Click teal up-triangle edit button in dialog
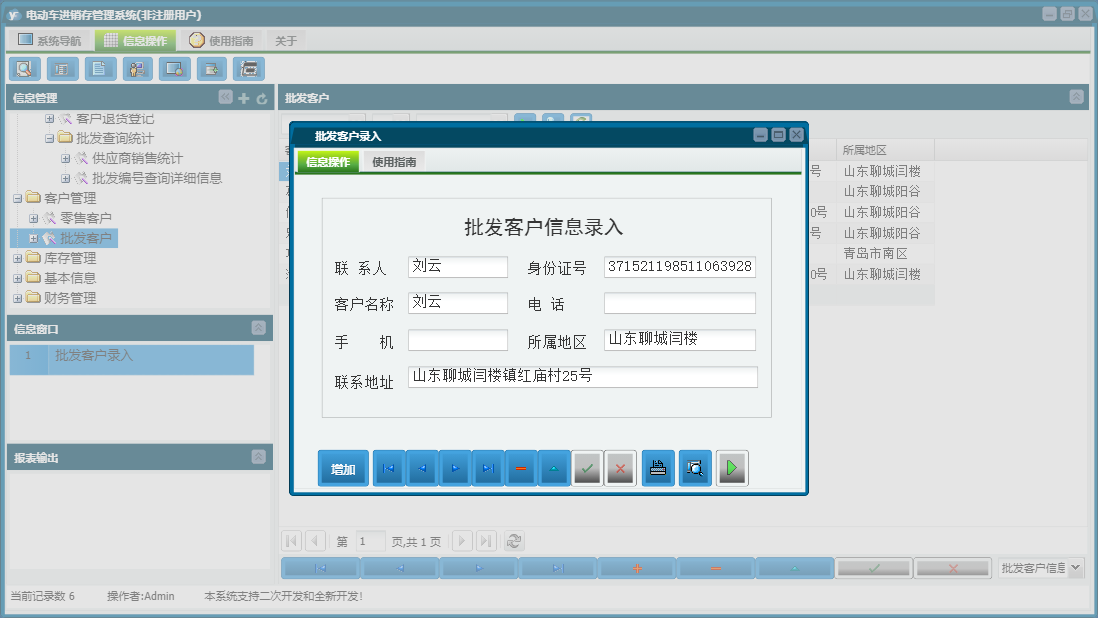The width and height of the screenshot is (1098, 618). pyautogui.click(x=554, y=468)
